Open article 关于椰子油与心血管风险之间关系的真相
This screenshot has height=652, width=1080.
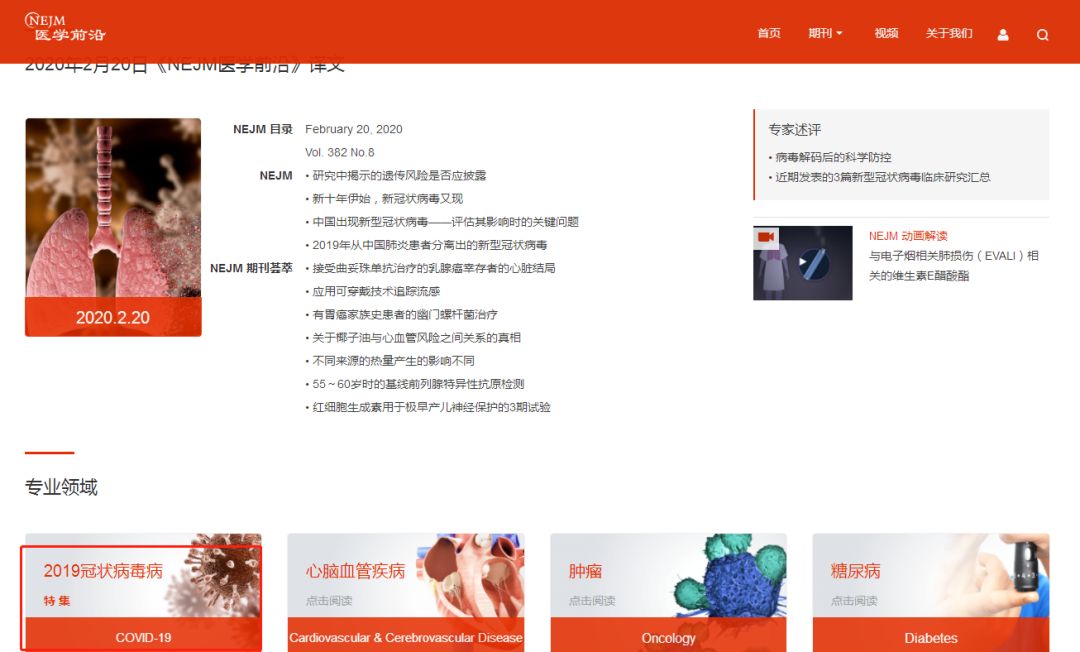[x=416, y=337]
